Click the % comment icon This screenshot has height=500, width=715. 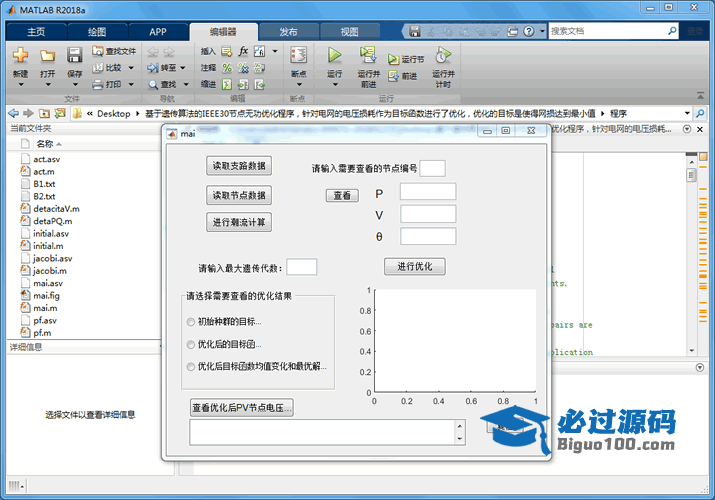point(227,68)
